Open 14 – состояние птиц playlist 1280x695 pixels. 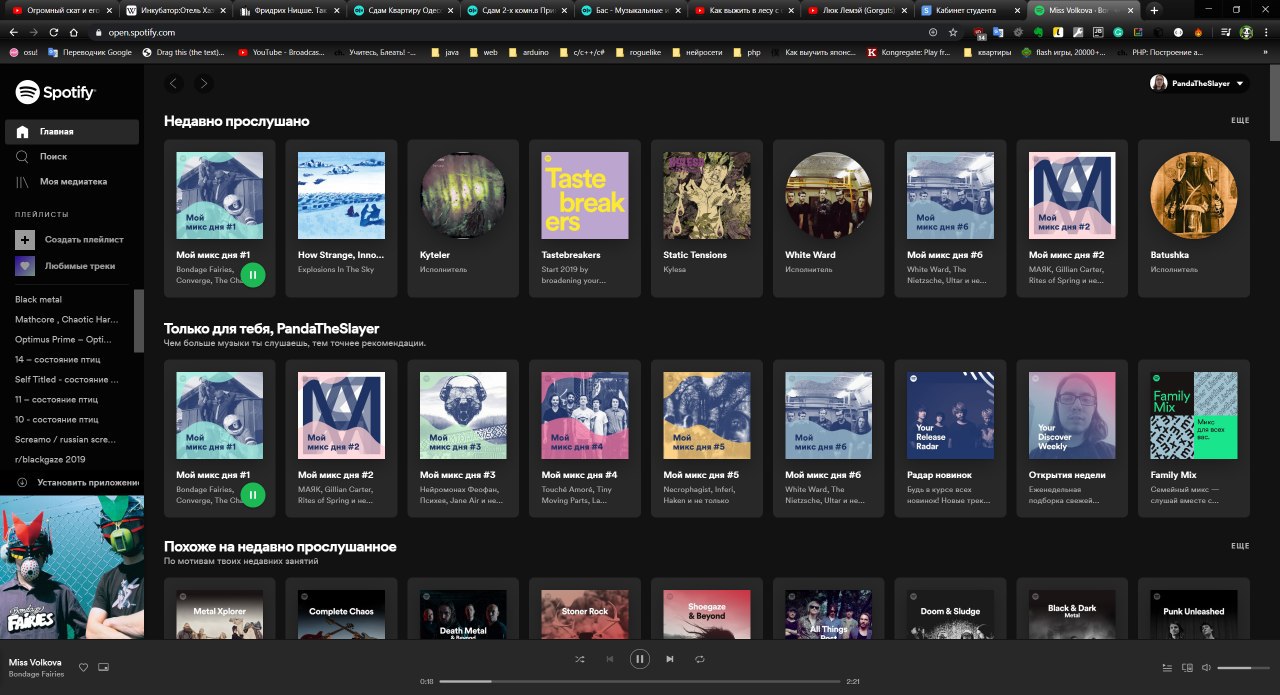(x=57, y=360)
